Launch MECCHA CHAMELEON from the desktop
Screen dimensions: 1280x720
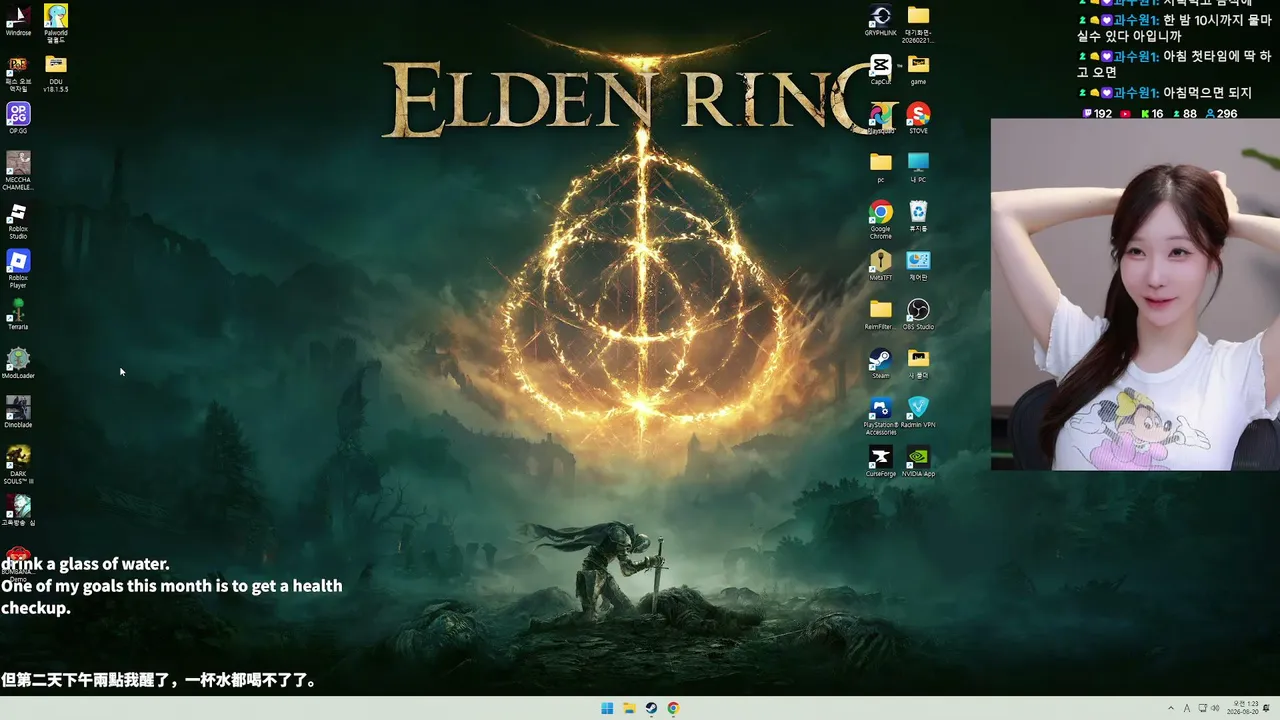[18, 170]
